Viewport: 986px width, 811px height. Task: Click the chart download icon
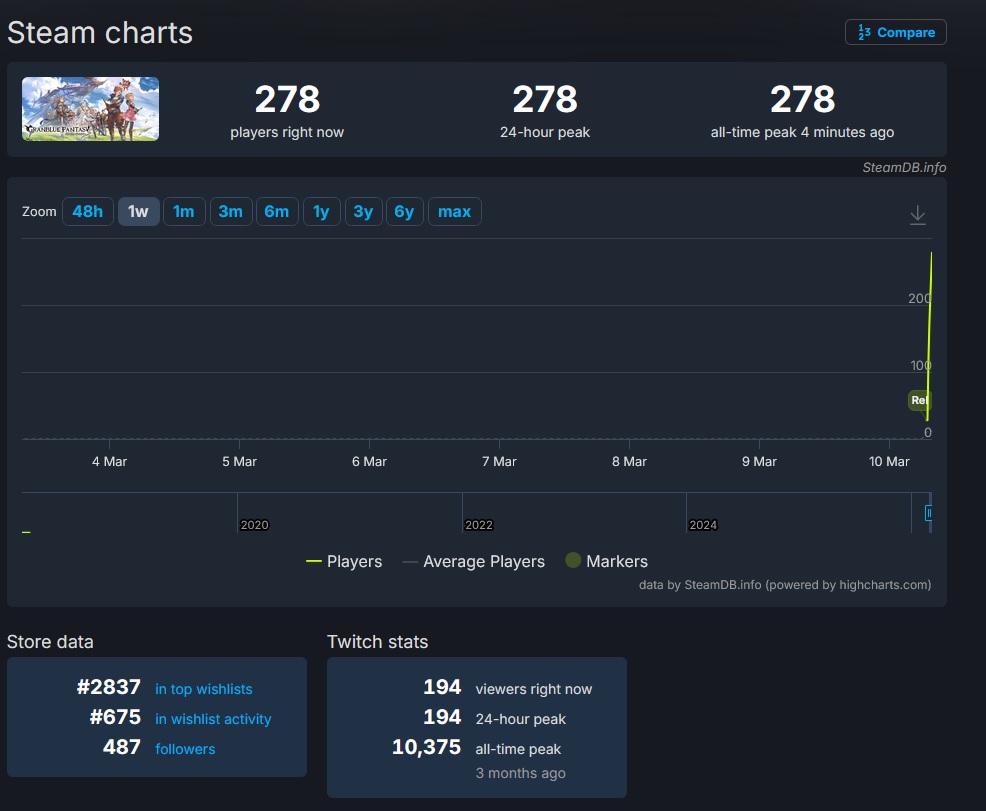(x=917, y=215)
